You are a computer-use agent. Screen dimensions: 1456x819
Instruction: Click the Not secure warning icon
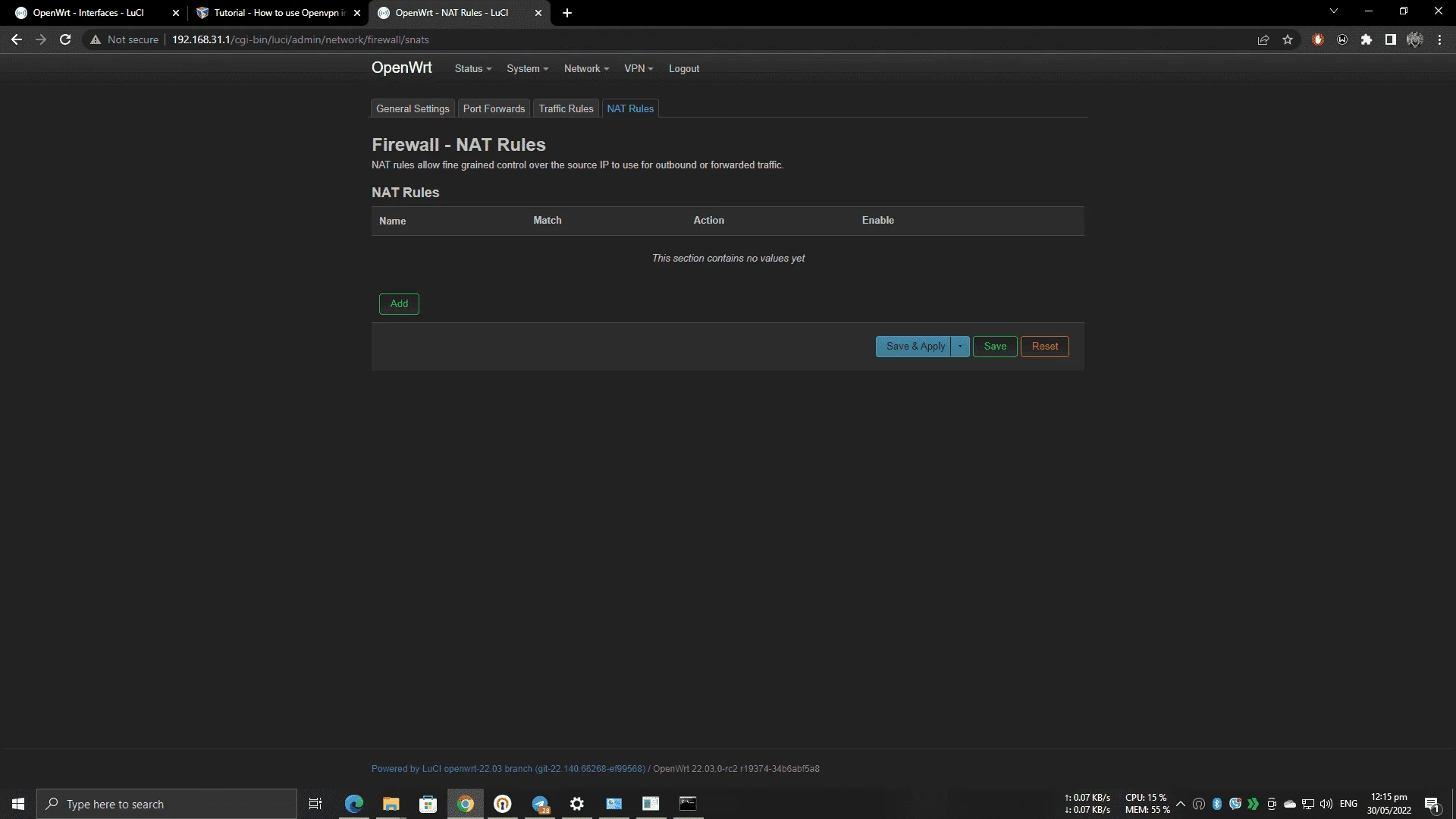[x=96, y=39]
